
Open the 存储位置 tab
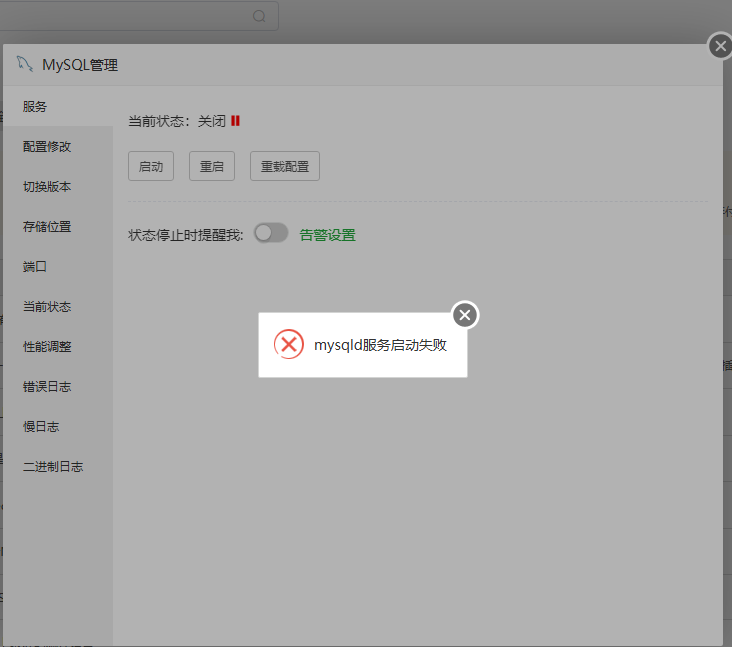pos(58,226)
